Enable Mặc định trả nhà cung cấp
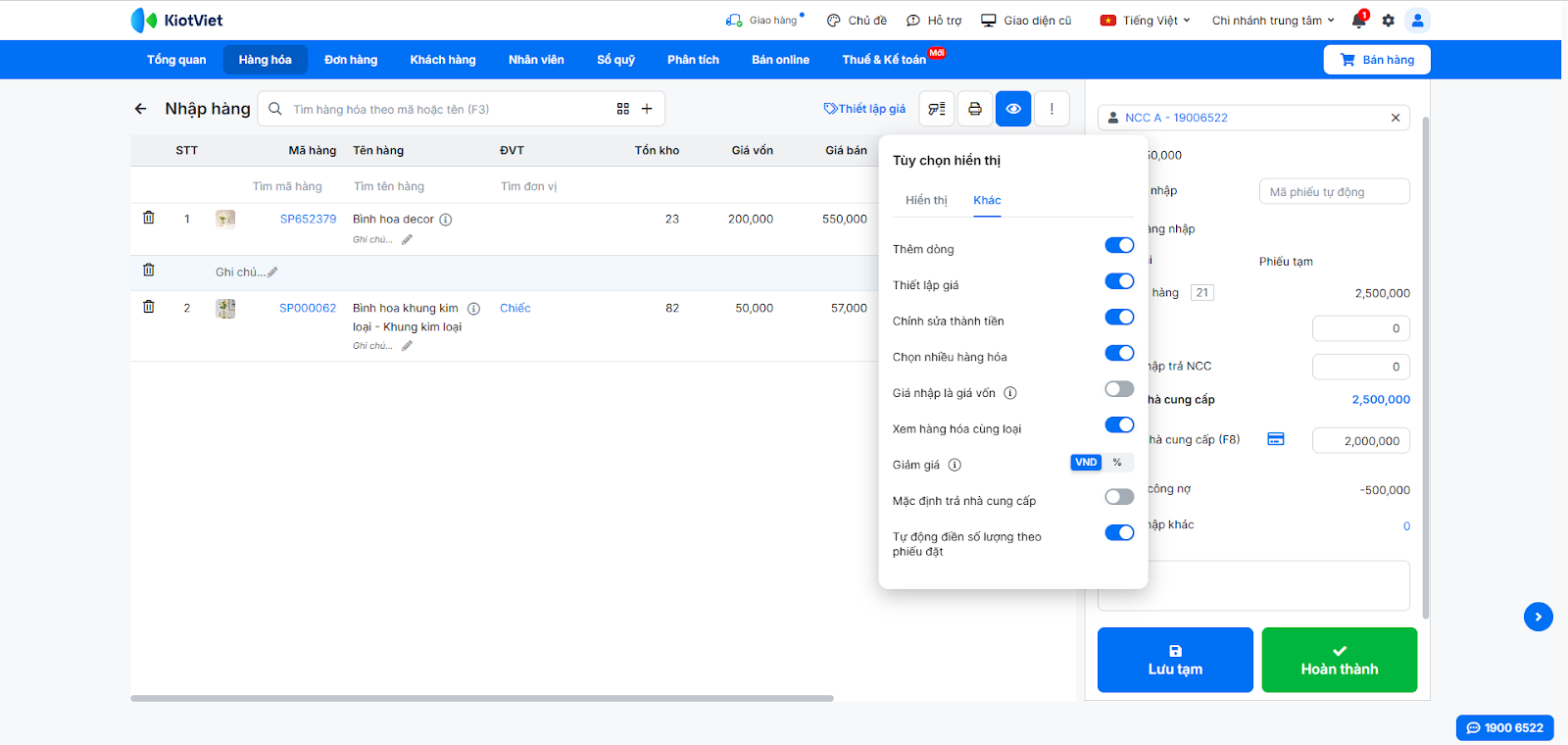The image size is (1568, 745). pyautogui.click(x=1119, y=497)
